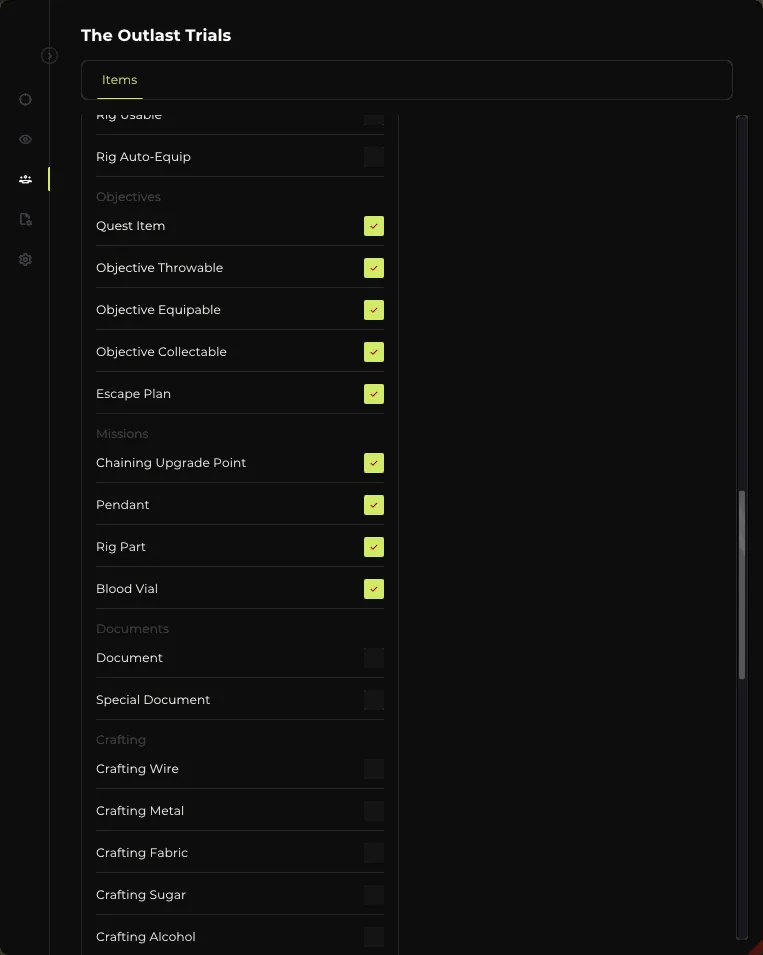Disable the Objective Throwable checkbox
This screenshot has height=955, width=763.
(x=374, y=268)
